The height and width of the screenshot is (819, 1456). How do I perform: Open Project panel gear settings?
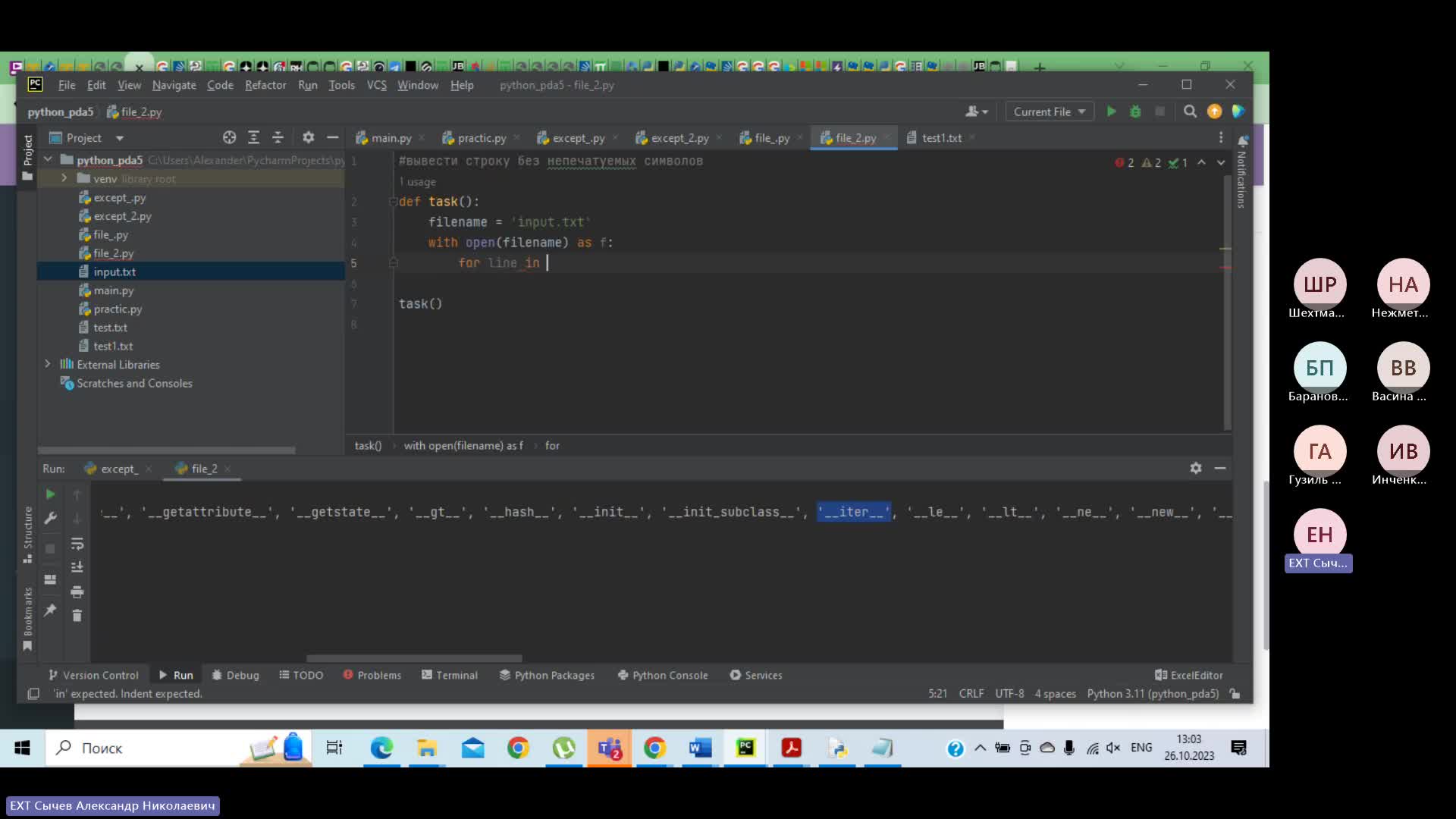(x=308, y=137)
